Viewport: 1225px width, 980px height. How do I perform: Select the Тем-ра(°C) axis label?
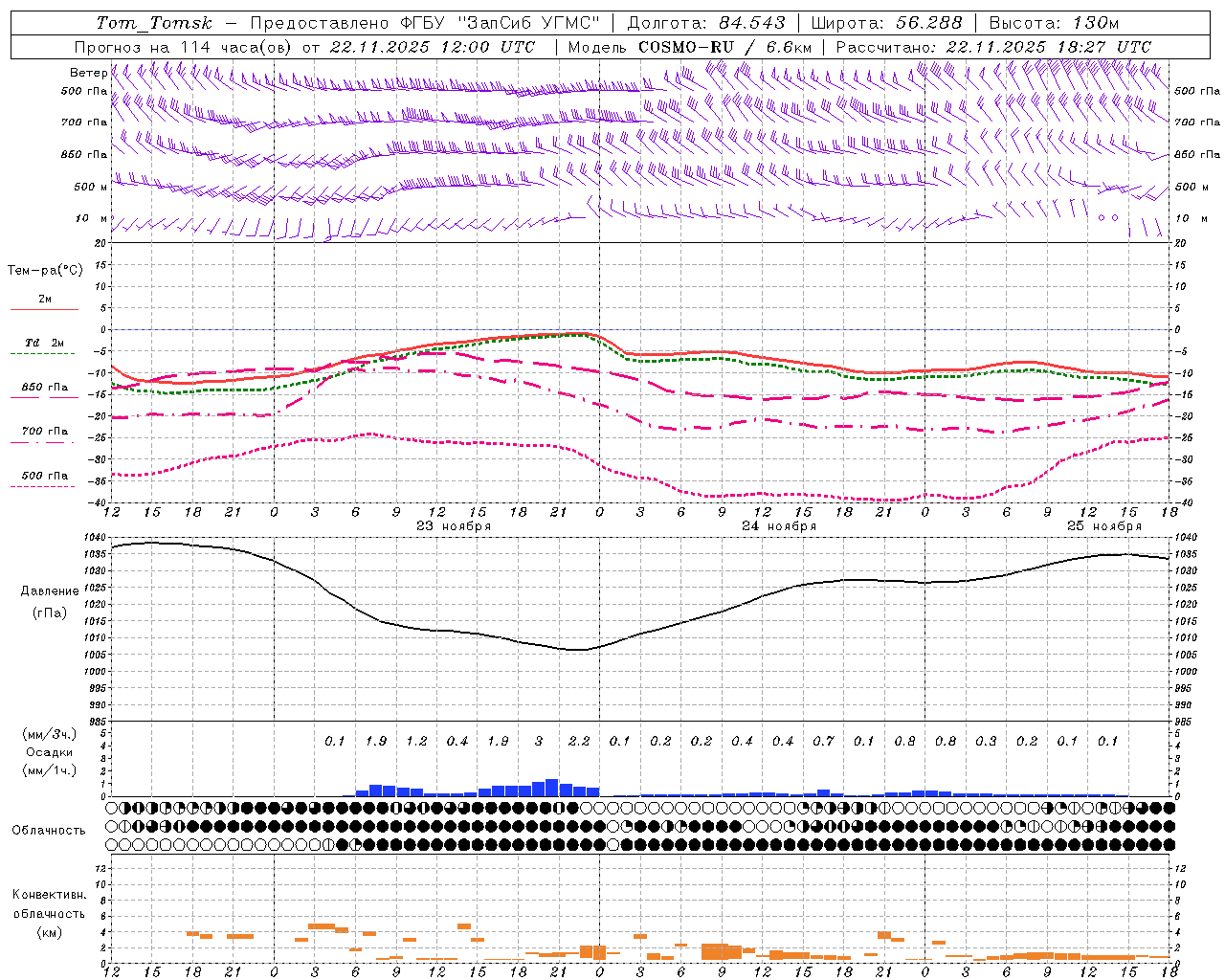pos(45,271)
